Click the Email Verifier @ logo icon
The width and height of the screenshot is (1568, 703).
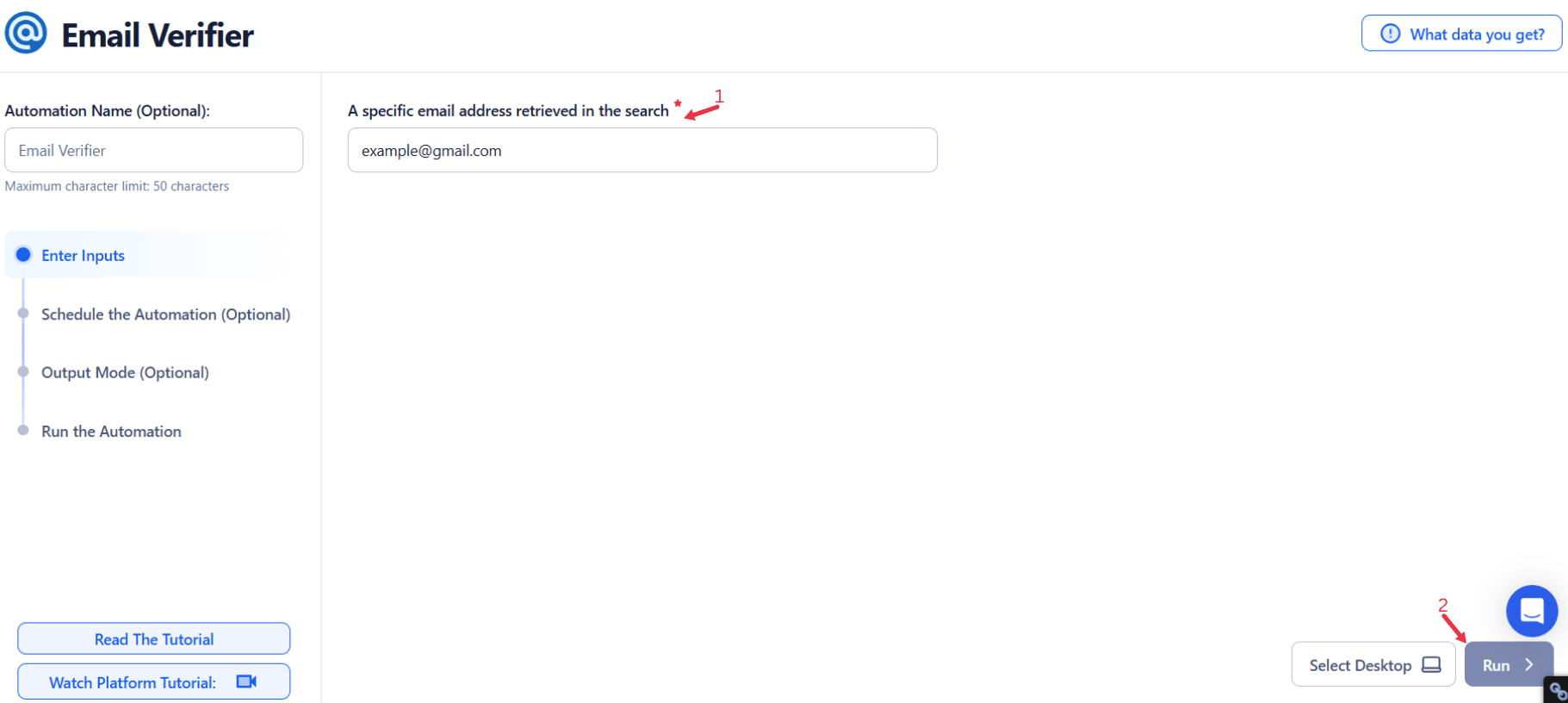pyautogui.click(x=26, y=34)
